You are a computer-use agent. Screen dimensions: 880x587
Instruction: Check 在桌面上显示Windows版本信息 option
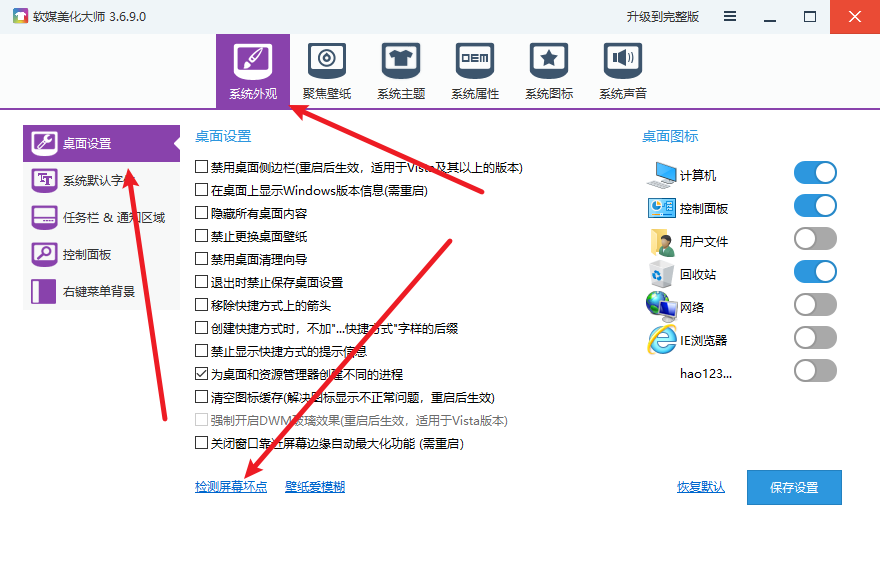click(201, 190)
